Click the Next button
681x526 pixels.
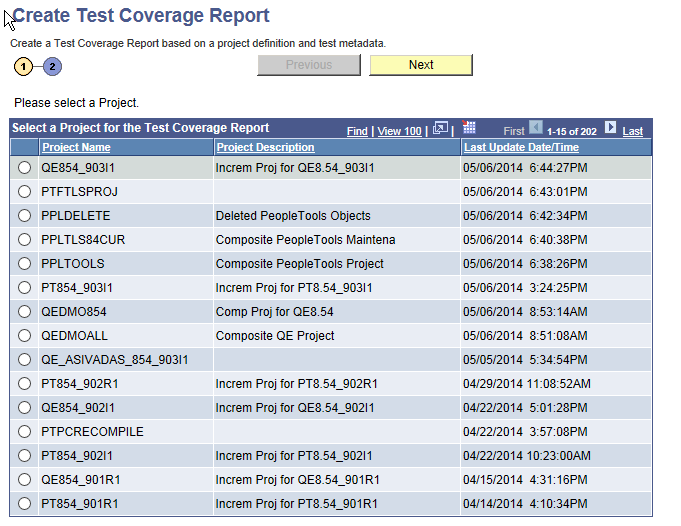pyautogui.click(x=421, y=65)
